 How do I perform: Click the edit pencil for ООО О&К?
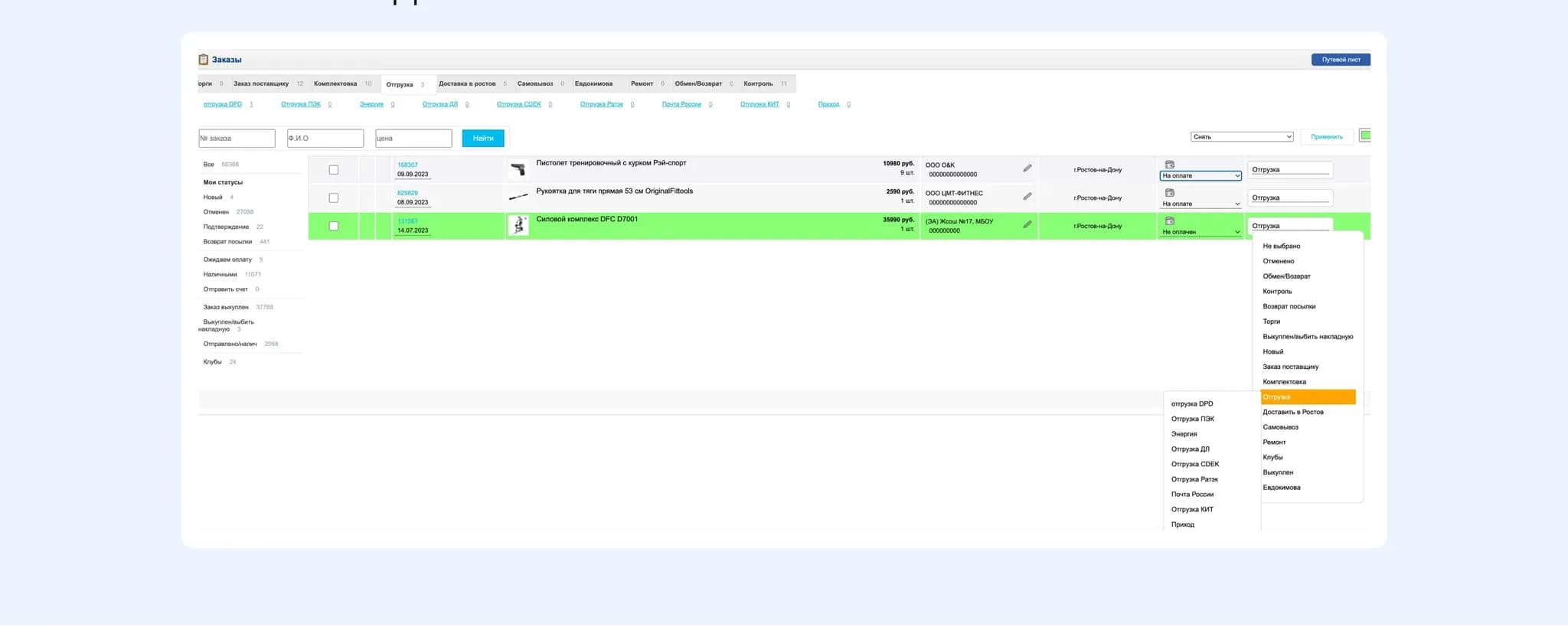pos(1027,168)
